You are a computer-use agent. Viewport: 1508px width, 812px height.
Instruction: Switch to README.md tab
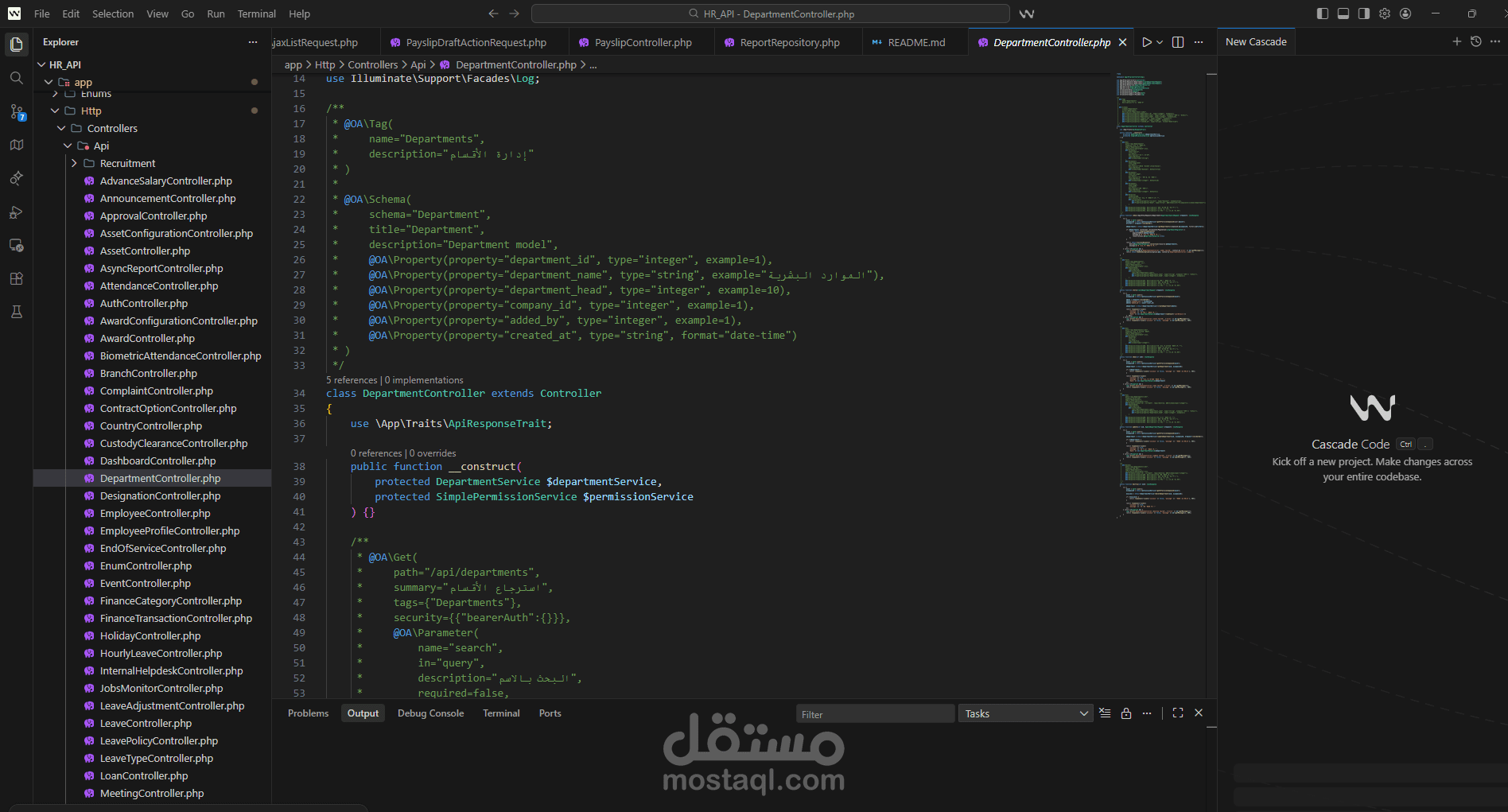(915, 42)
